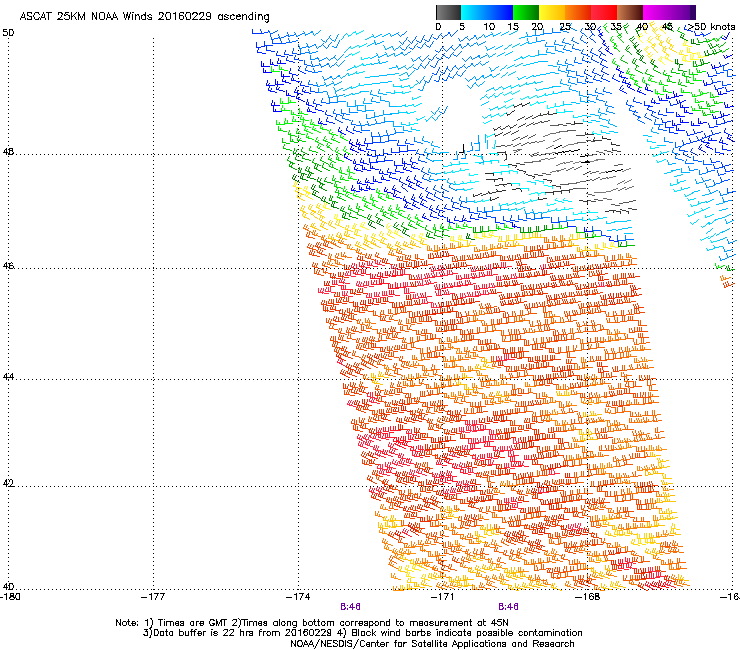The width and height of the screenshot is (740, 650).
Task: Select the longitude '-177' axis label
Action: [x=153, y=597]
